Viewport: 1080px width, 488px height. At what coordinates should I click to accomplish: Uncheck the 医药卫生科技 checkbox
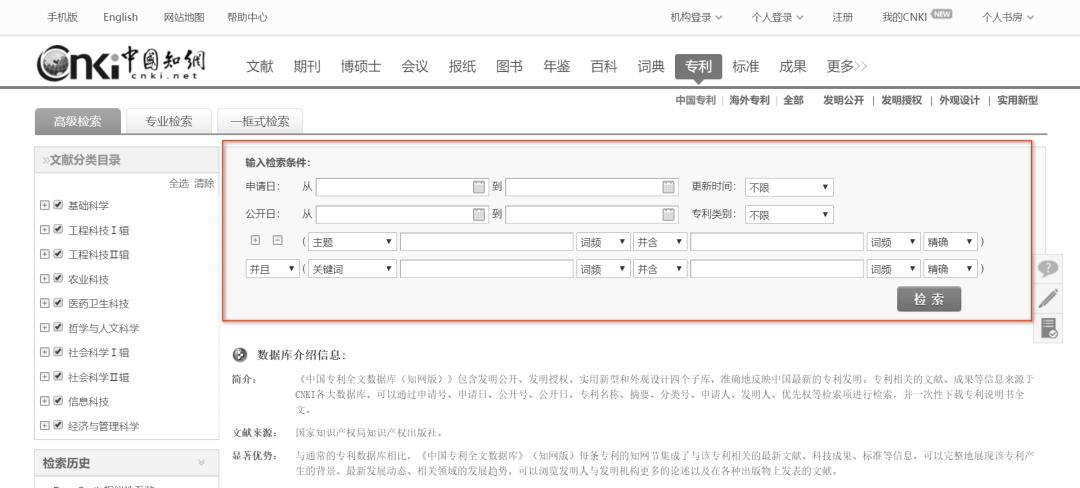click(x=59, y=303)
